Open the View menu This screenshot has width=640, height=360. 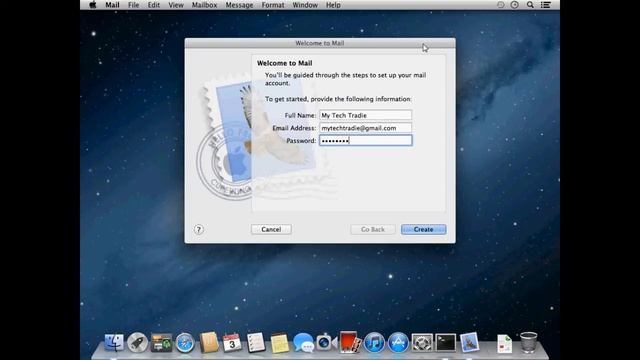[x=176, y=5]
